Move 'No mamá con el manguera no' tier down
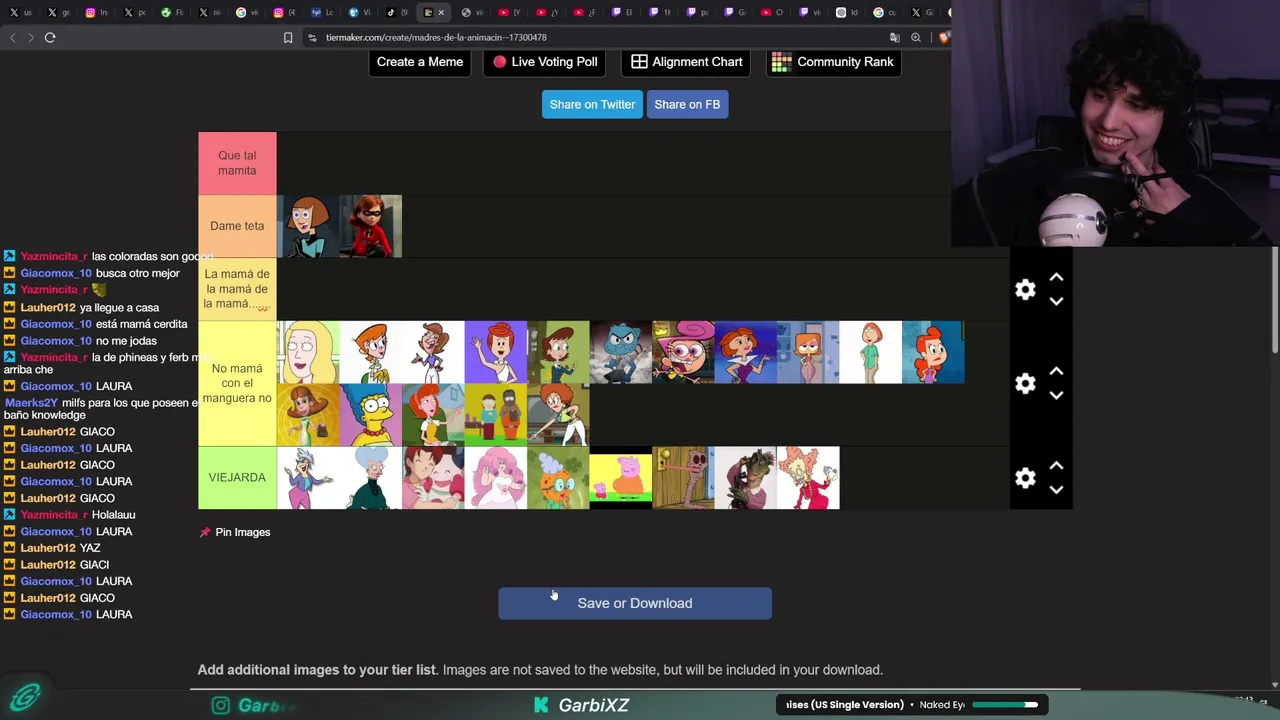Image resolution: width=1280 pixels, height=720 pixels. pyautogui.click(x=1056, y=395)
